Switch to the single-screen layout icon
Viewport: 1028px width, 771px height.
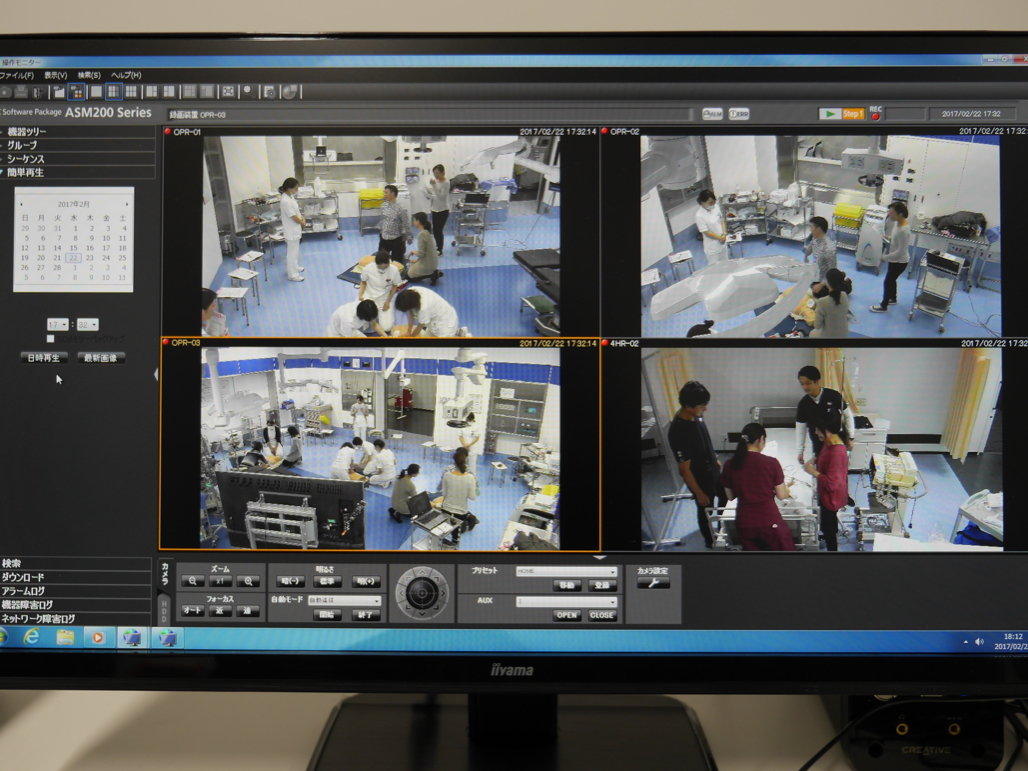[x=96, y=92]
